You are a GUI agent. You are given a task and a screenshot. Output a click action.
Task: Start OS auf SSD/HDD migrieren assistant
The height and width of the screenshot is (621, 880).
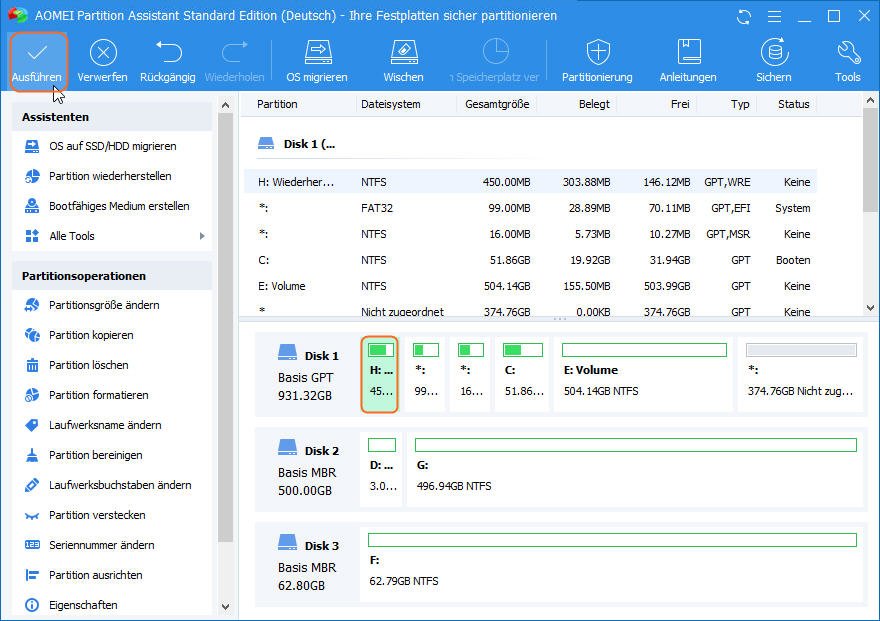pyautogui.click(x=112, y=146)
